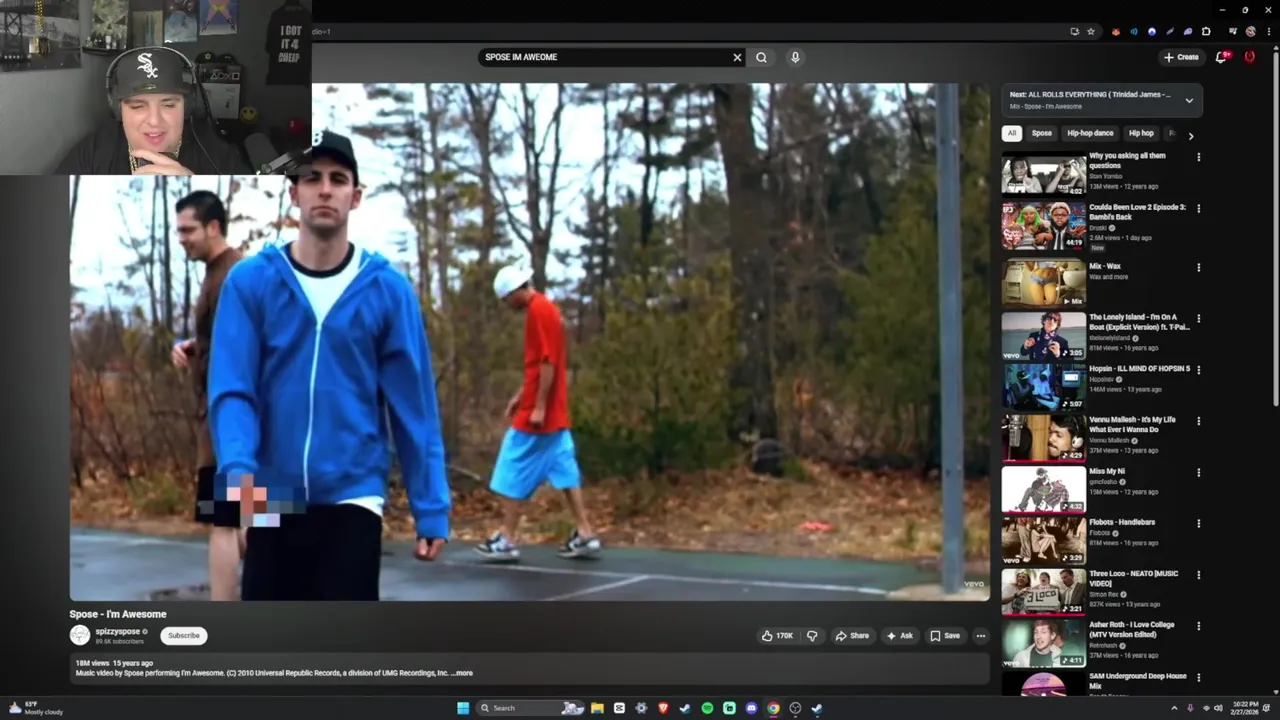Open Discord from the taskbar
Image resolution: width=1280 pixels, height=720 pixels.
[x=751, y=708]
